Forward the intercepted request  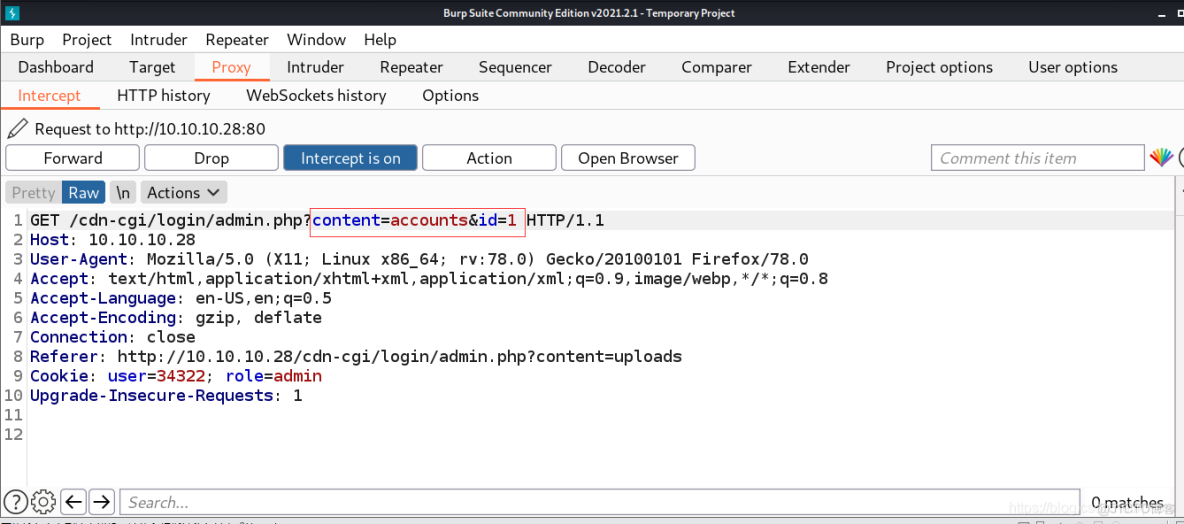pos(72,158)
